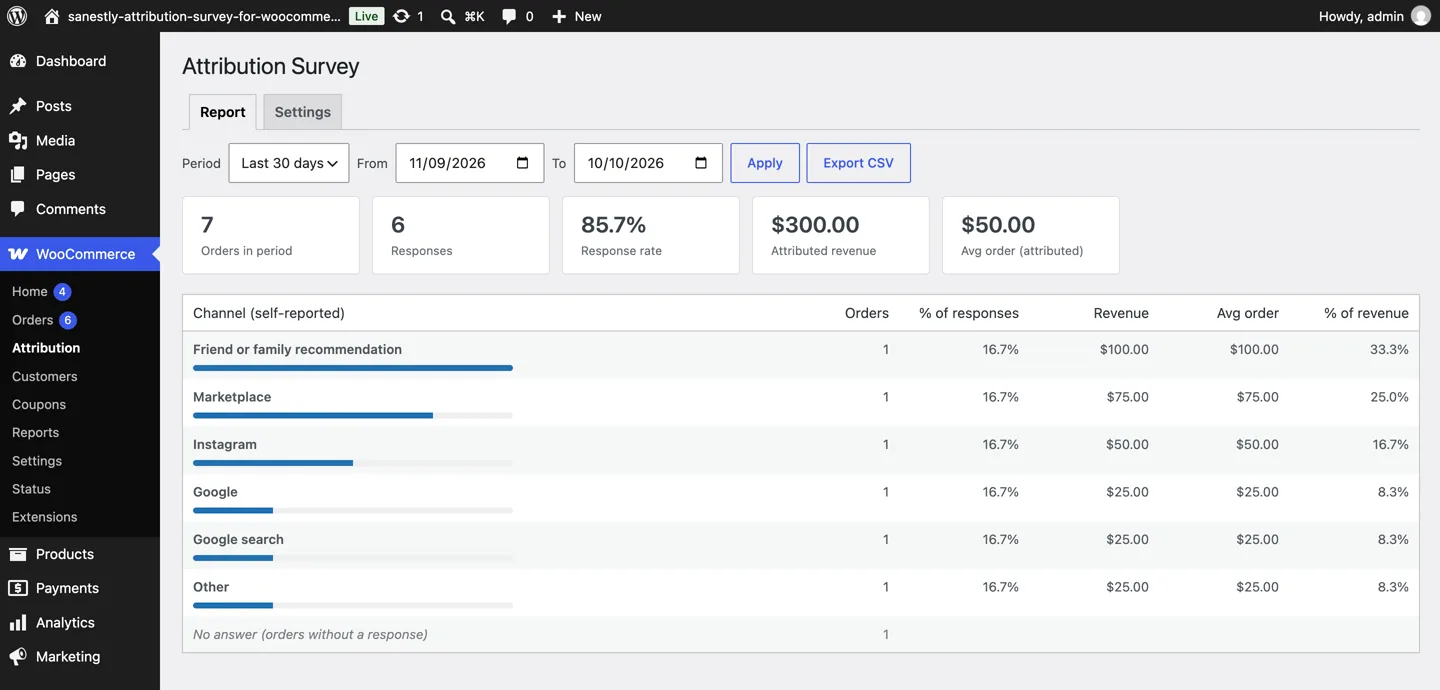1440x690 pixels.
Task: Click the Posts pushpin icon
Action: click(18, 106)
